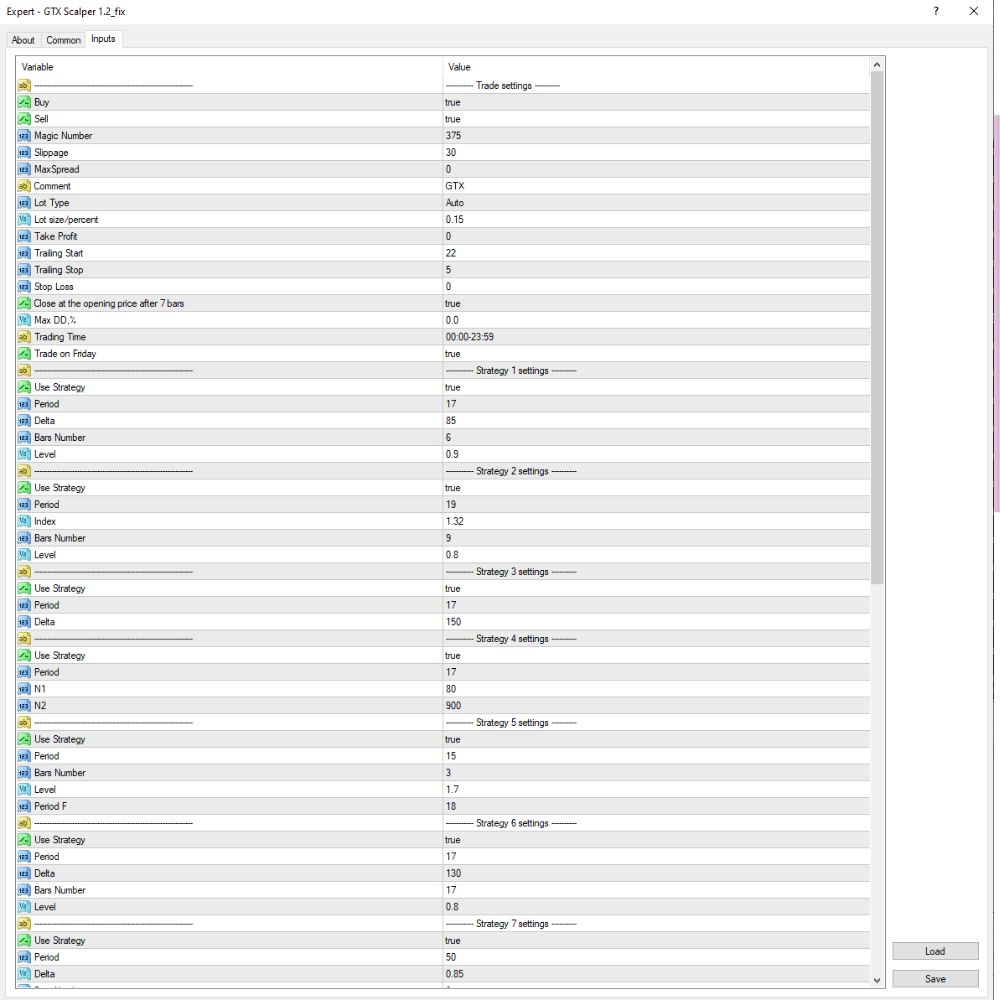The width and height of the screenshot is (1000, 1000).
Task: Click the integer icon next to MaxSpread
Action: click(x=24, y=169)
